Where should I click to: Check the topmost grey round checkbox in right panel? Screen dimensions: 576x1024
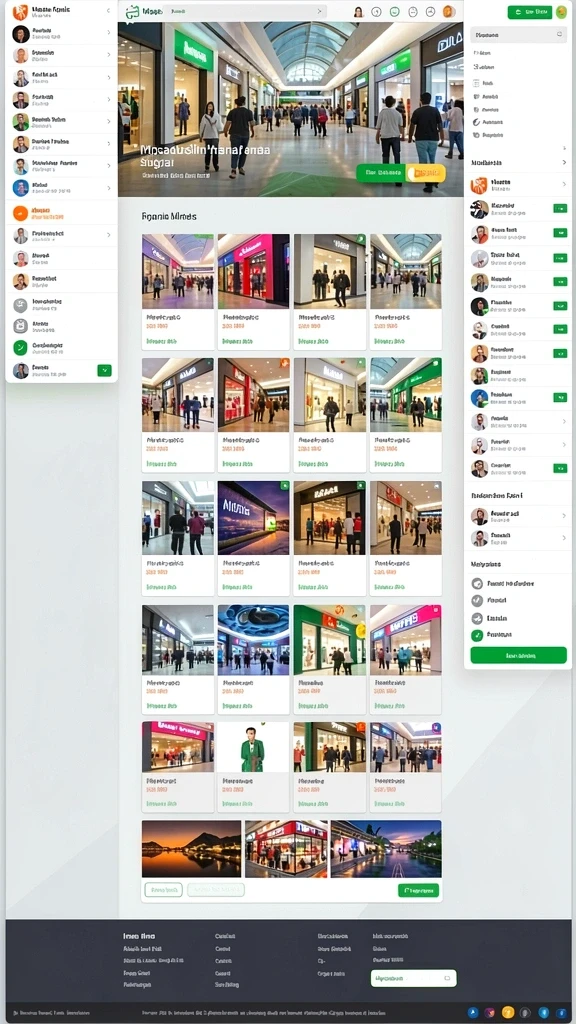click(477, 583)
